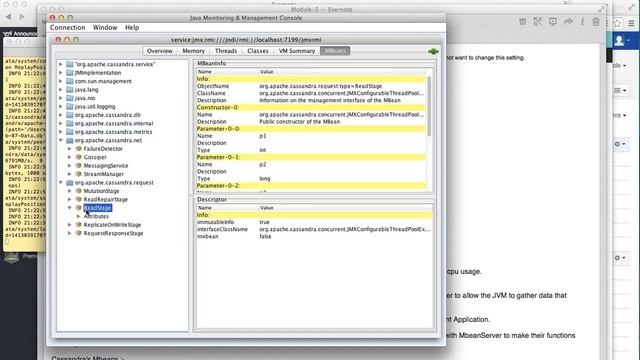
Task: Switch to the VM Summary tab
Action: point(297,51)
